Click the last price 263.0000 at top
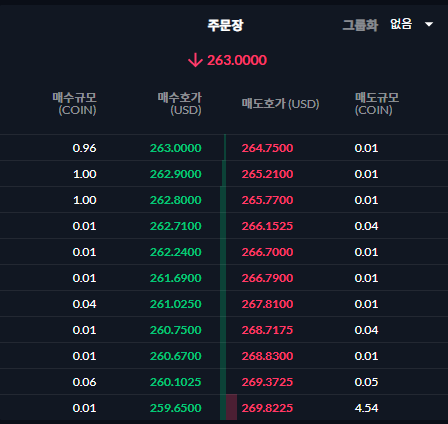This screenshot has height=424, width=448. (x=237, y=60)
